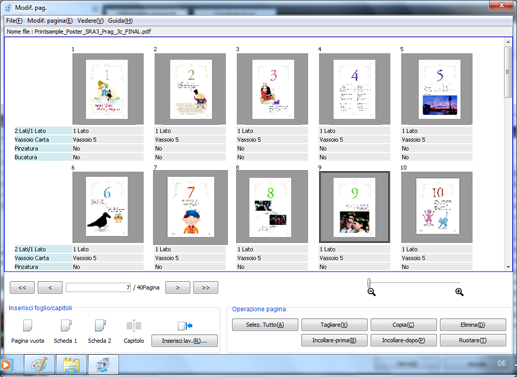Select page 5 thumbnail

[437, 89]
